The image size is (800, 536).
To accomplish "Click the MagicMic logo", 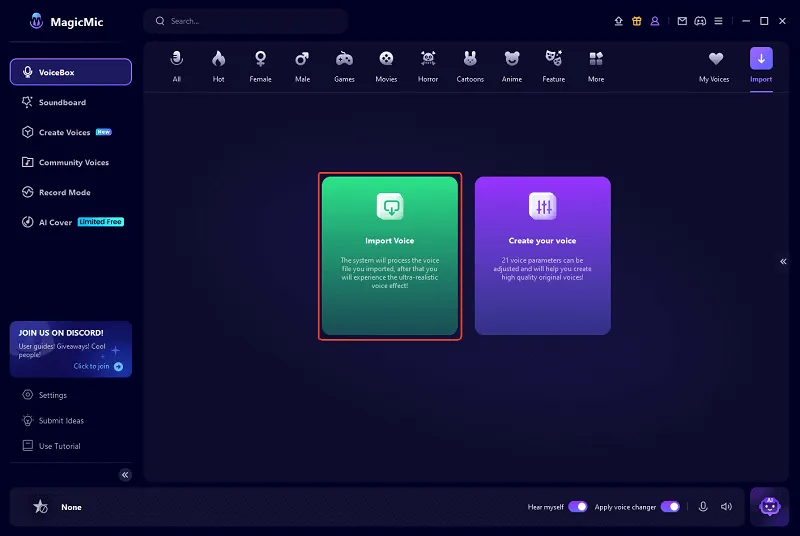I will pyautogui.click(x=66, y=21).
